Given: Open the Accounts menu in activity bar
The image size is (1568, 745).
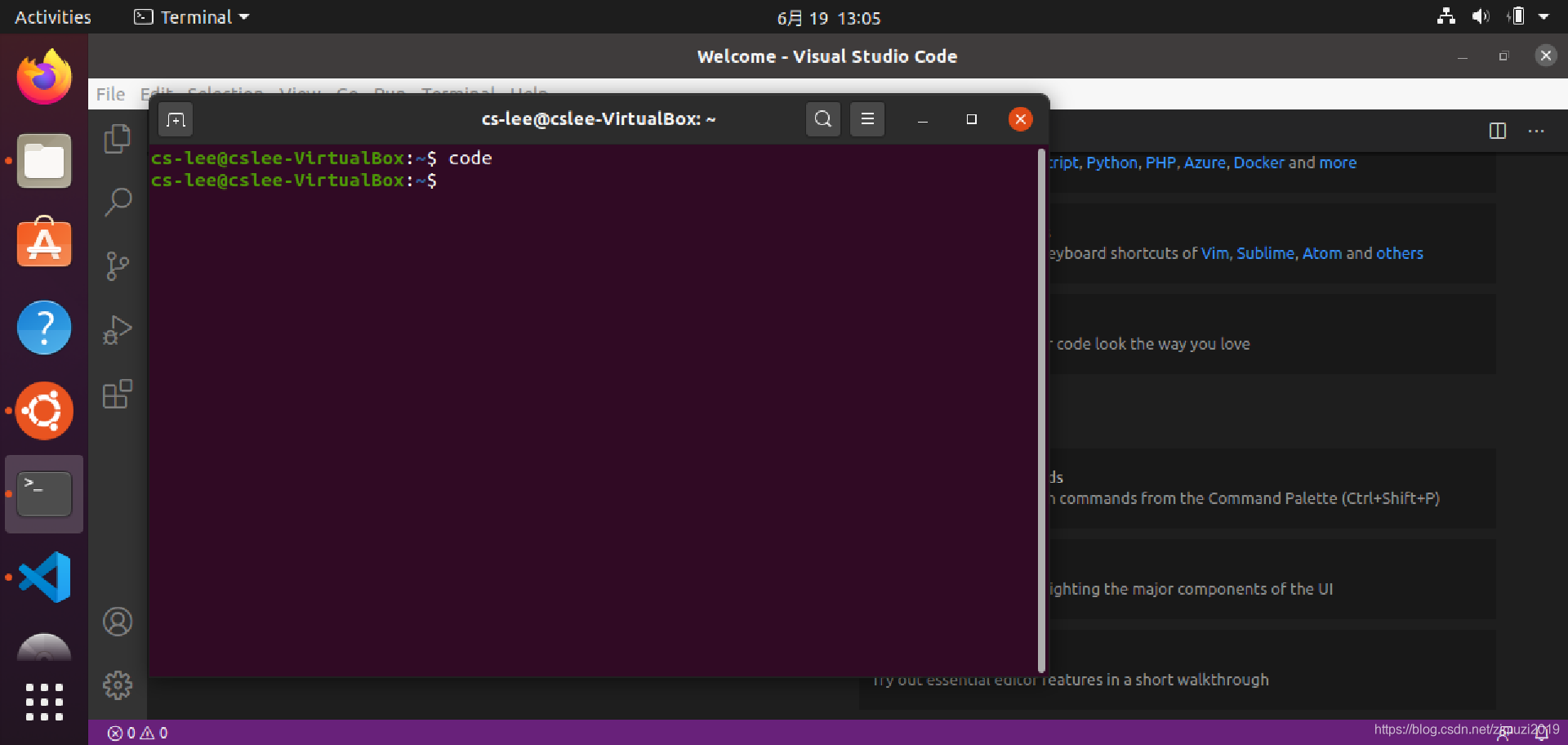Looking at the screenshot, I should (118, 622).
